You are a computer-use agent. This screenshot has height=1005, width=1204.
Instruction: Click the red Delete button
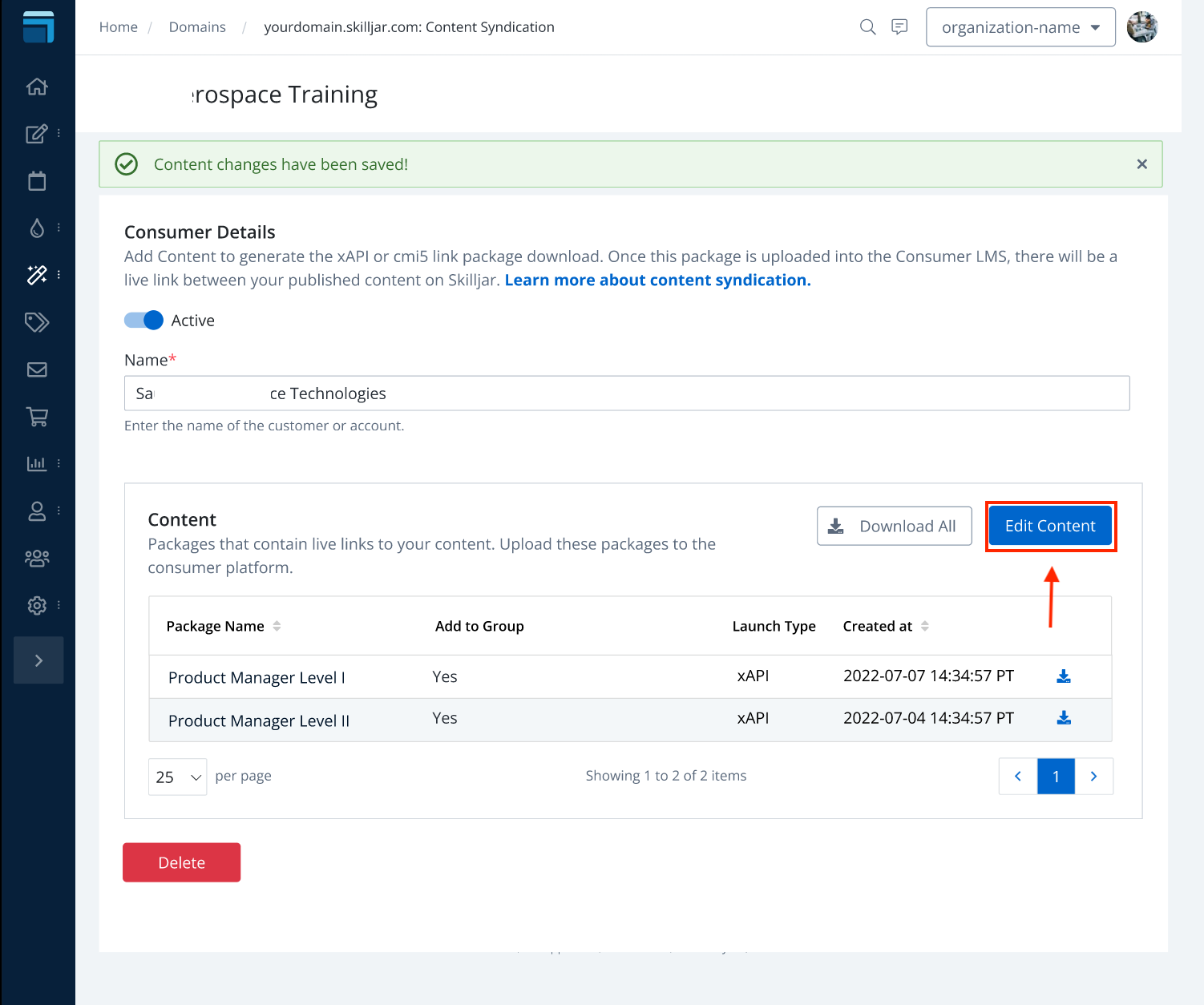181,862
